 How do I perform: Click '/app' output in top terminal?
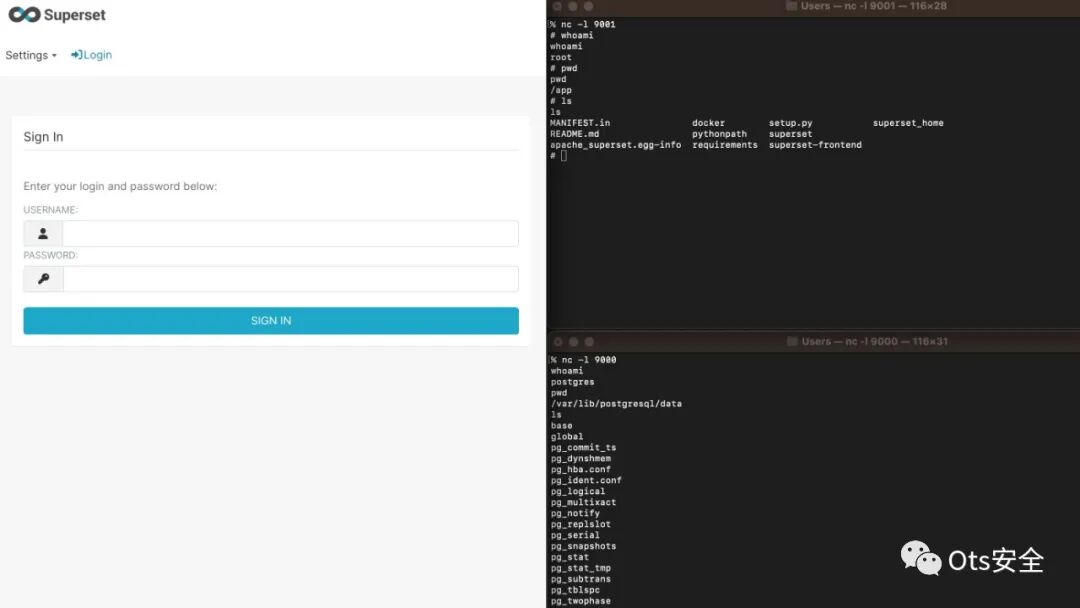tap(561, 90)
